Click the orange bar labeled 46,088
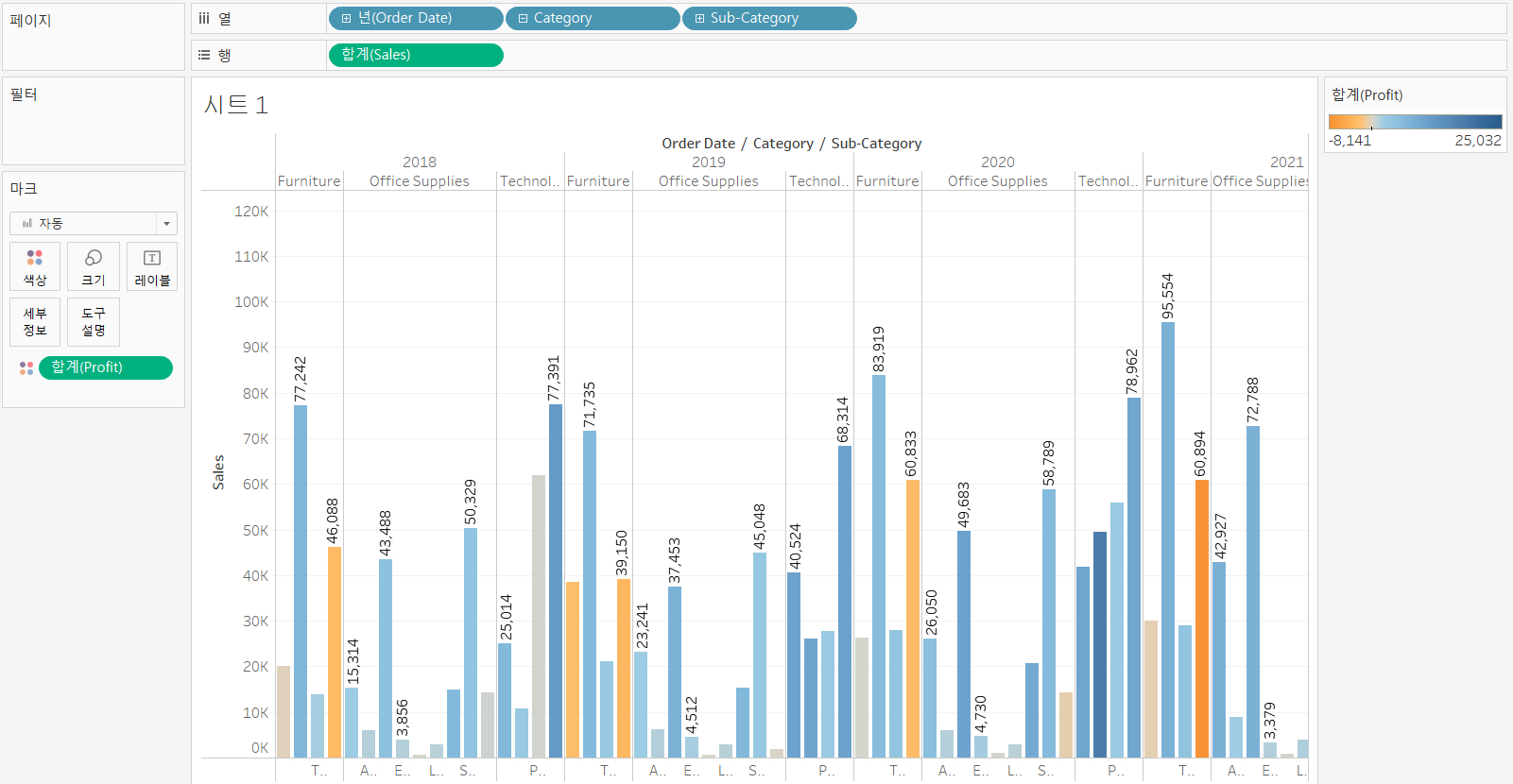Viewport: 1513px width, 784px height. click(335, 652)
